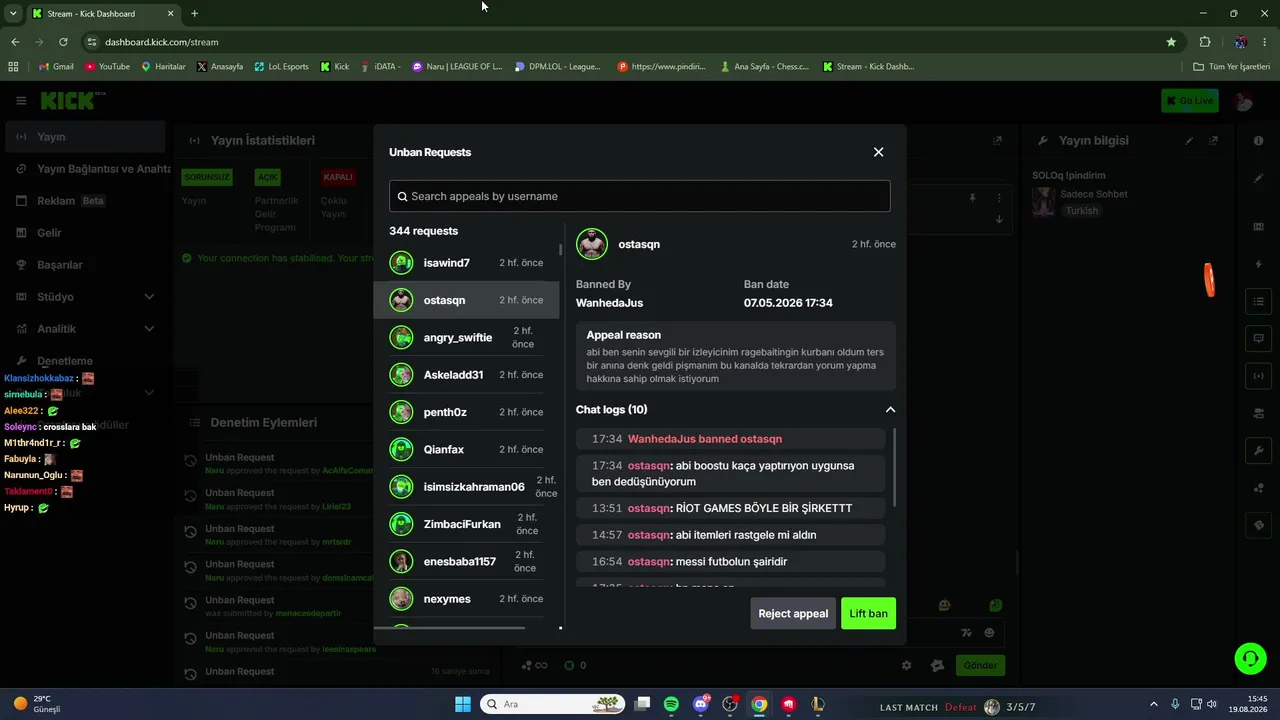
Task: Click the Kick logo
Action: pos(72,101)
